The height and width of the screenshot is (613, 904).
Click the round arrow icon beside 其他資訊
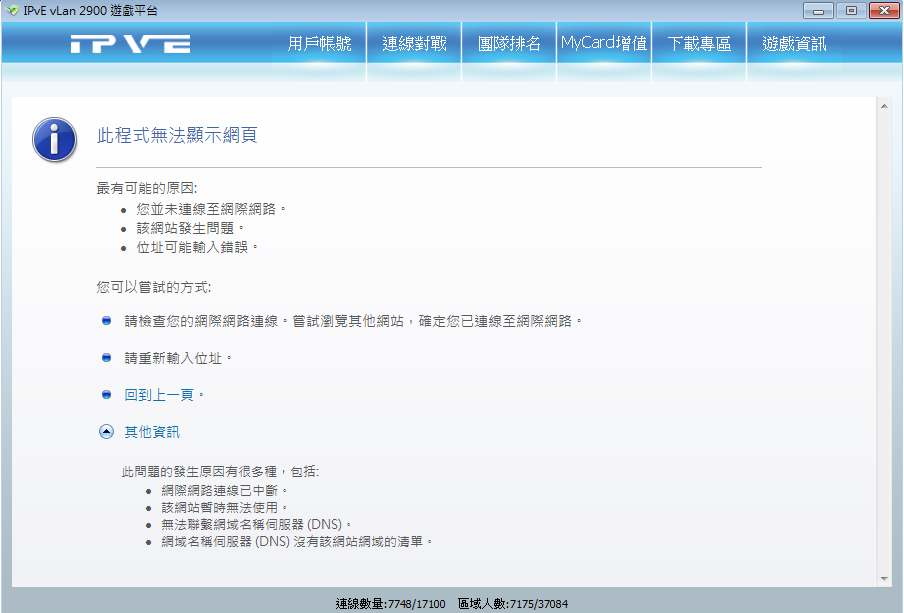106,432
